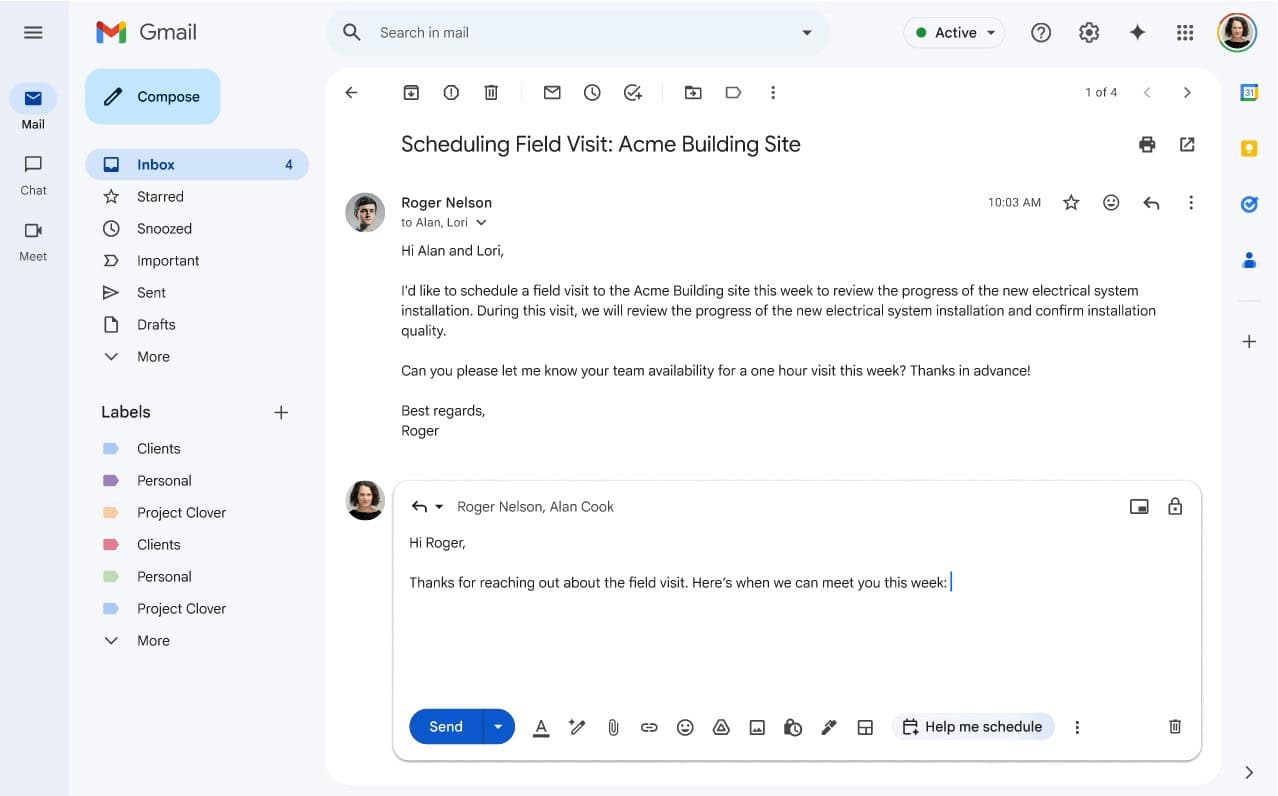Image resolution: width=1278 pixels, height=796 pixels.
Task: Open Tasks from the right sidebar
Action: (x=1249, y=204)
